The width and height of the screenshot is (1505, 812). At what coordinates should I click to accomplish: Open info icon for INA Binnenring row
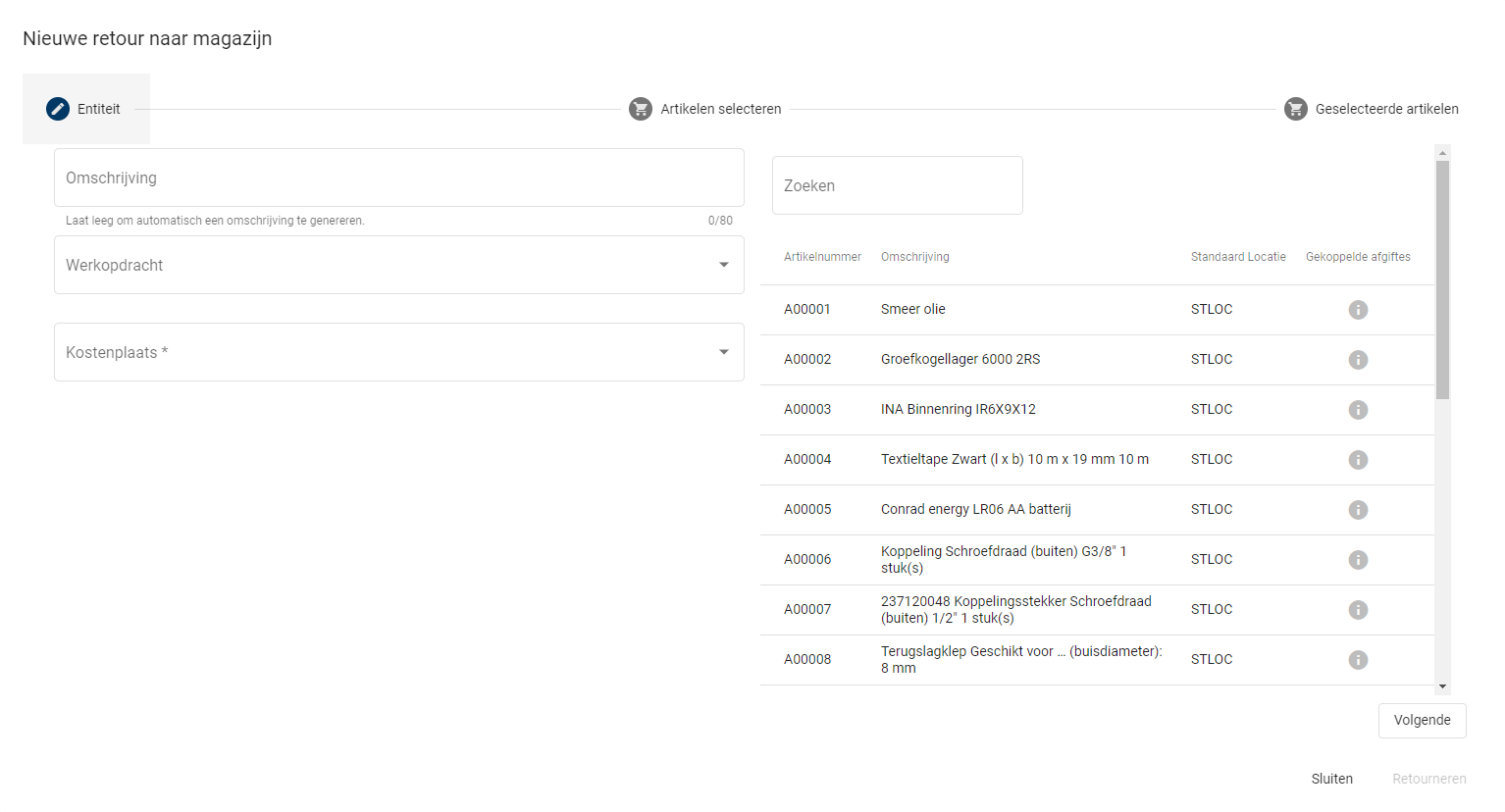tap(1358, 410)
